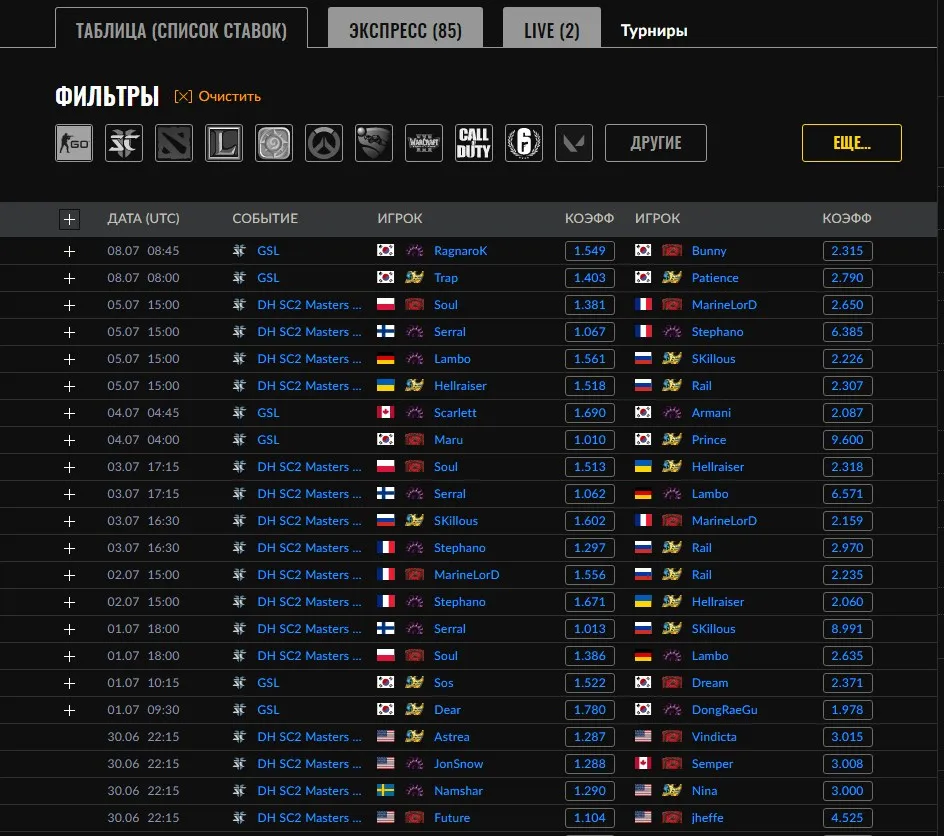Select the League of Legends filter icon

[x=224, y=143]
